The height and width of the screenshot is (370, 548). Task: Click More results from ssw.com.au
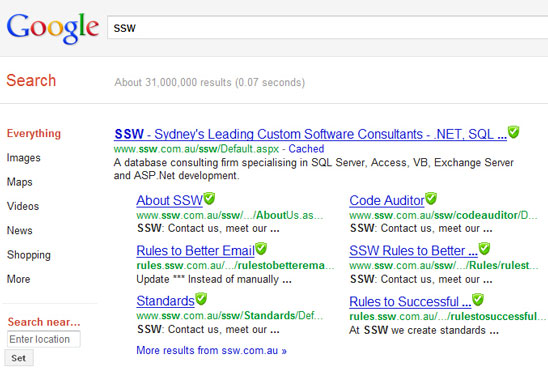point(211,350)
